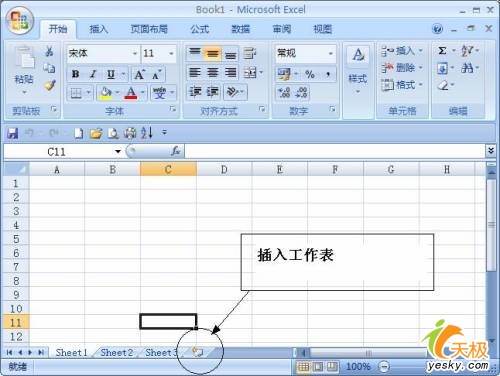
Task: Open the 格式 cells dropdown
Action: click(x=402, y=85)
